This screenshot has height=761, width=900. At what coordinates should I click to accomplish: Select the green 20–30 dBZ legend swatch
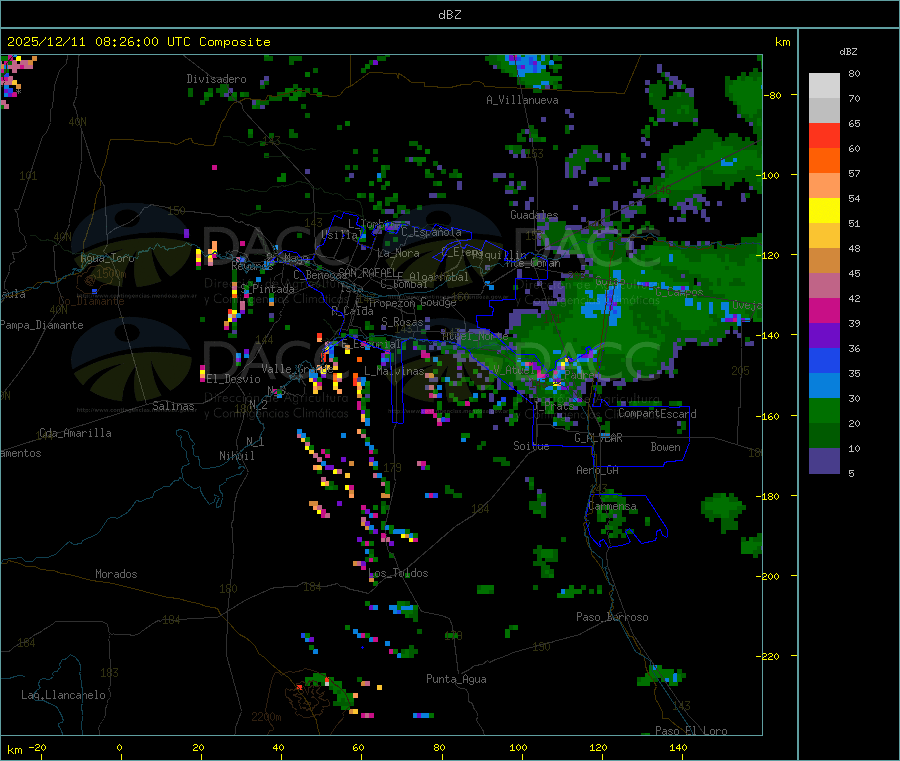tap(824, 410)
